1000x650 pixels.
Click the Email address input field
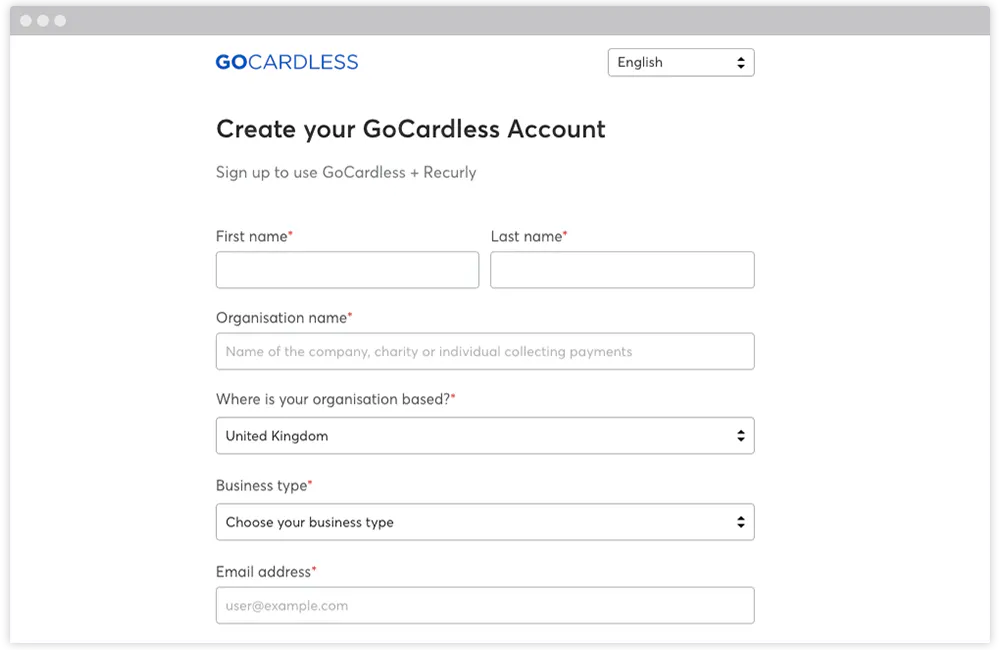pyautogui.click(x=485, y=605)
